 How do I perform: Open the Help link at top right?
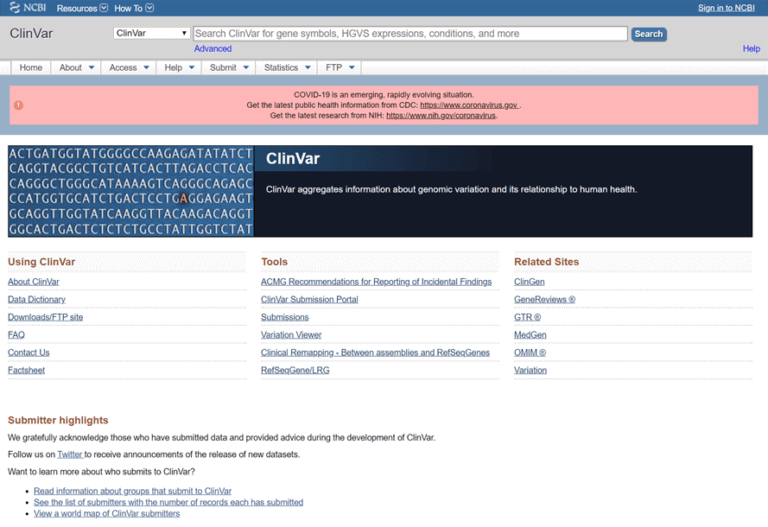click(750, 48)
